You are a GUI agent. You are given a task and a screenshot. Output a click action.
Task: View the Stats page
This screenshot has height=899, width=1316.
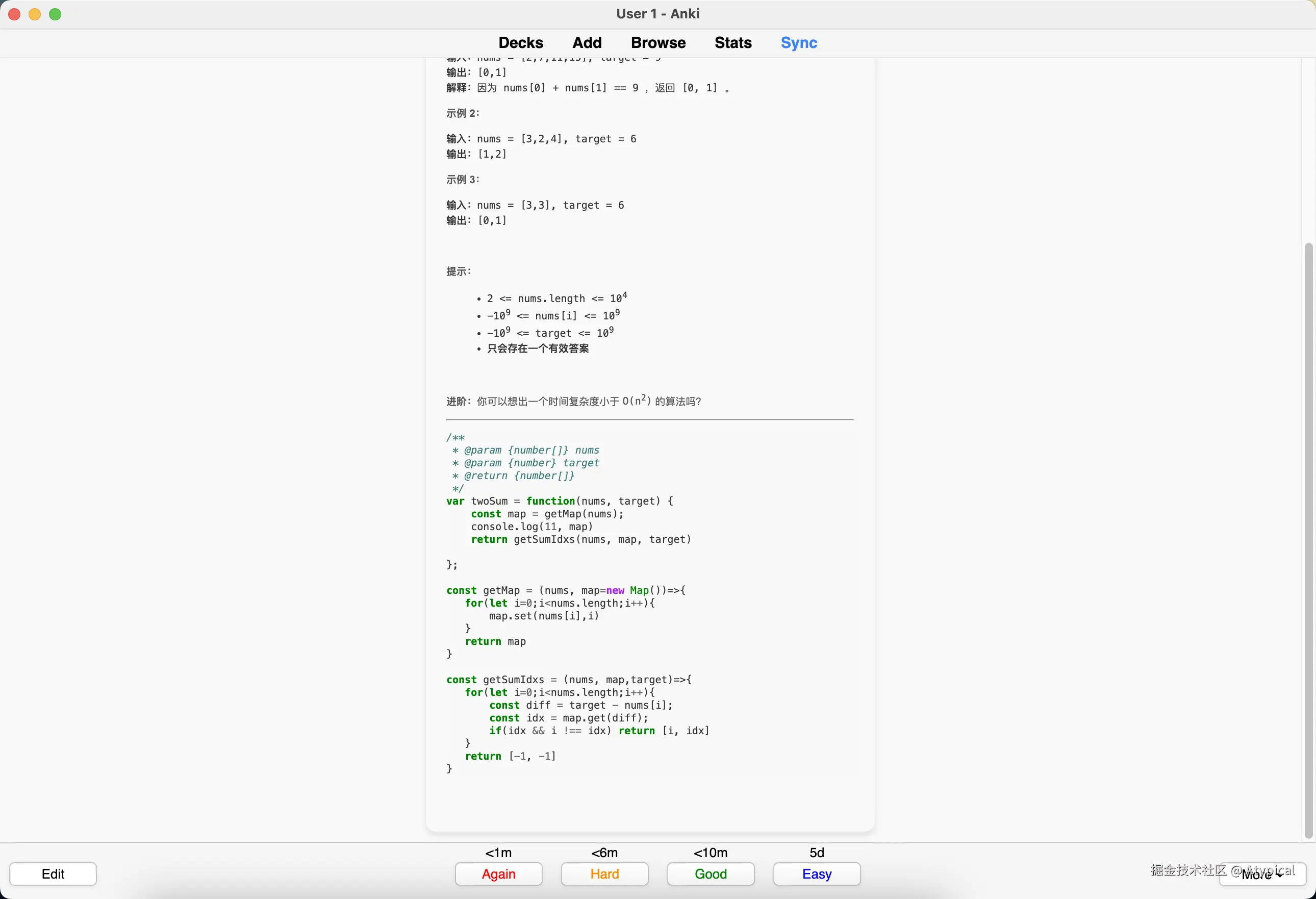733,42
